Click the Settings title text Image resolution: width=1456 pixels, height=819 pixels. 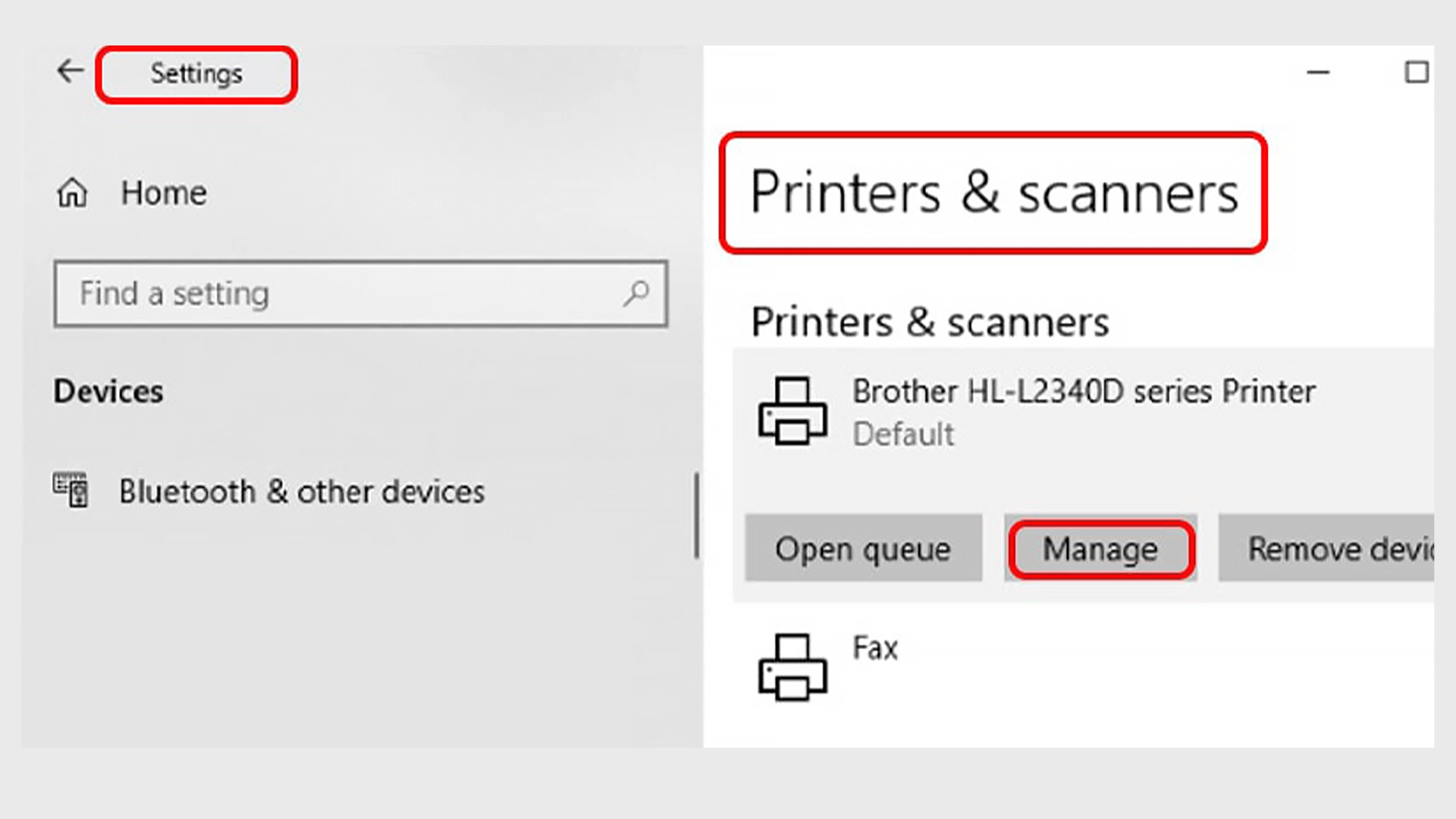tap(196, 74)
